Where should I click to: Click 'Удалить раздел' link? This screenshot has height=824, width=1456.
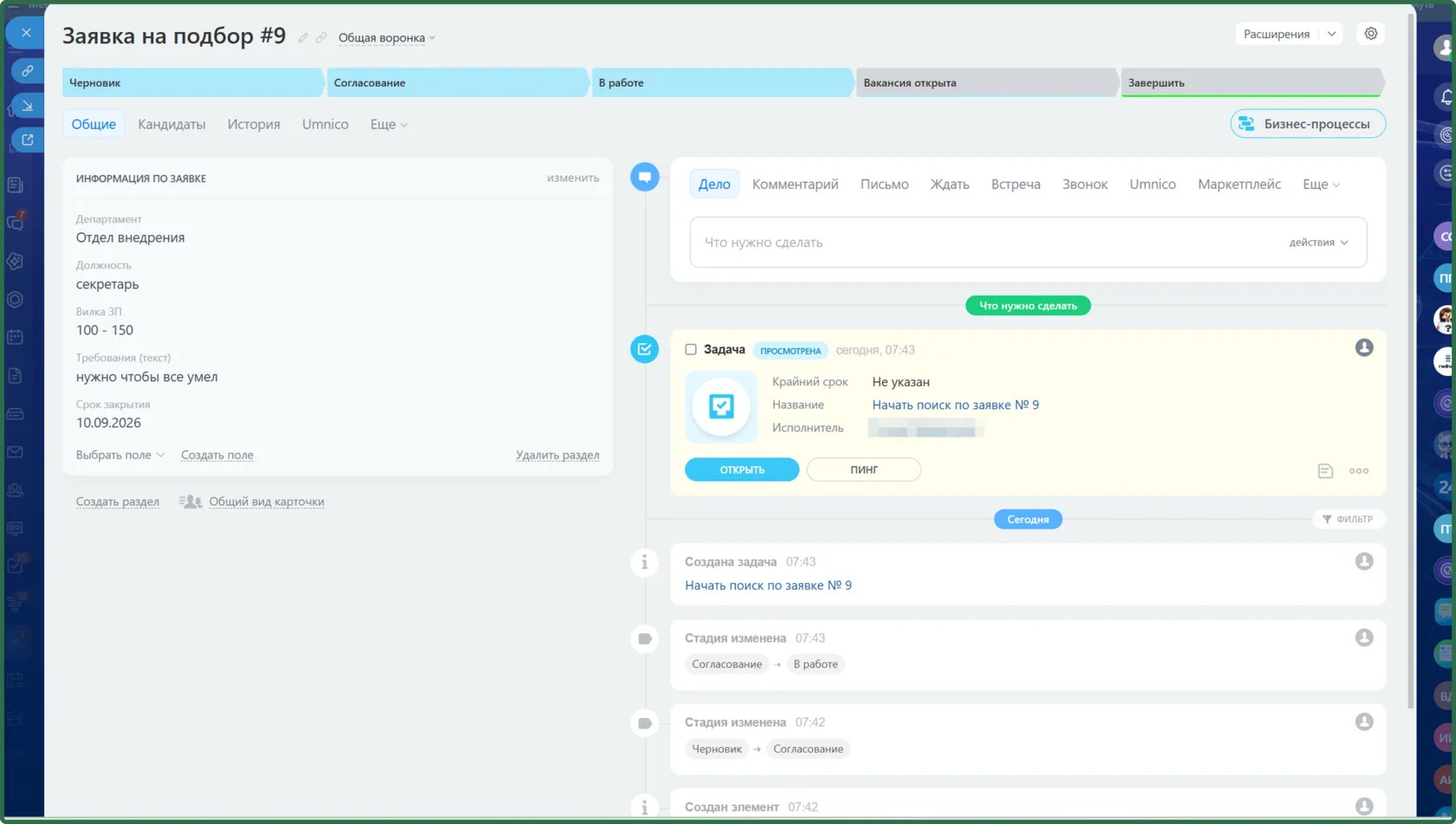point(557,455)
